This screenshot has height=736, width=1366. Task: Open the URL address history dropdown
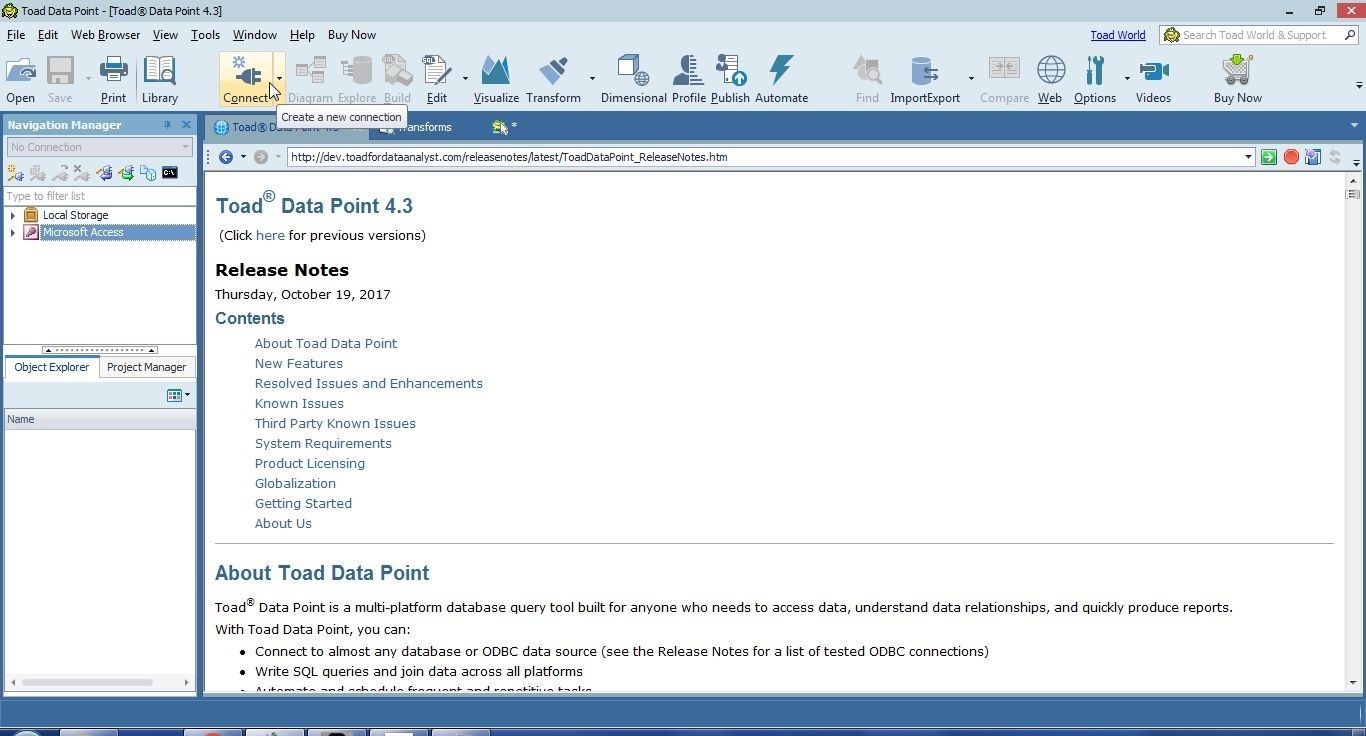[x=1248, y=157]
